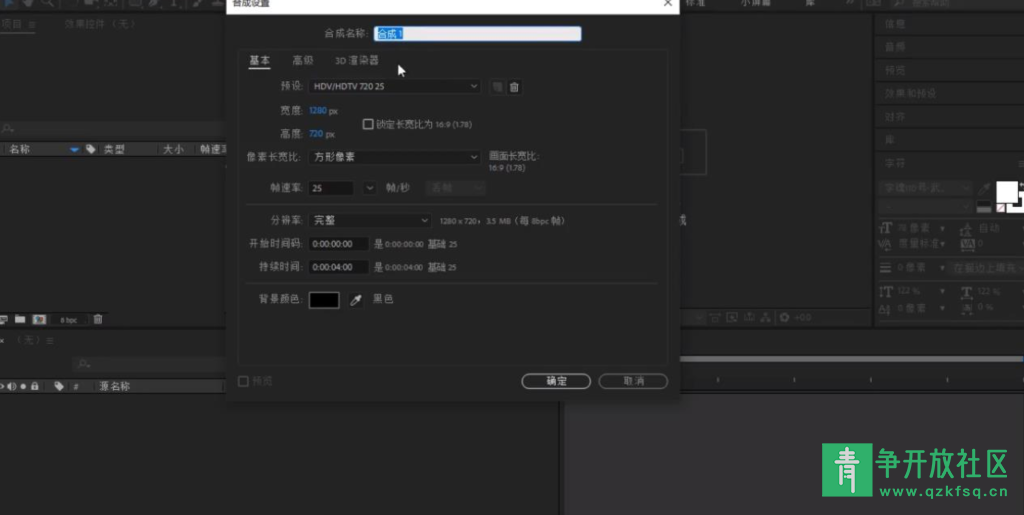Click the label tag icon in Project header

(x=91, y=149)
